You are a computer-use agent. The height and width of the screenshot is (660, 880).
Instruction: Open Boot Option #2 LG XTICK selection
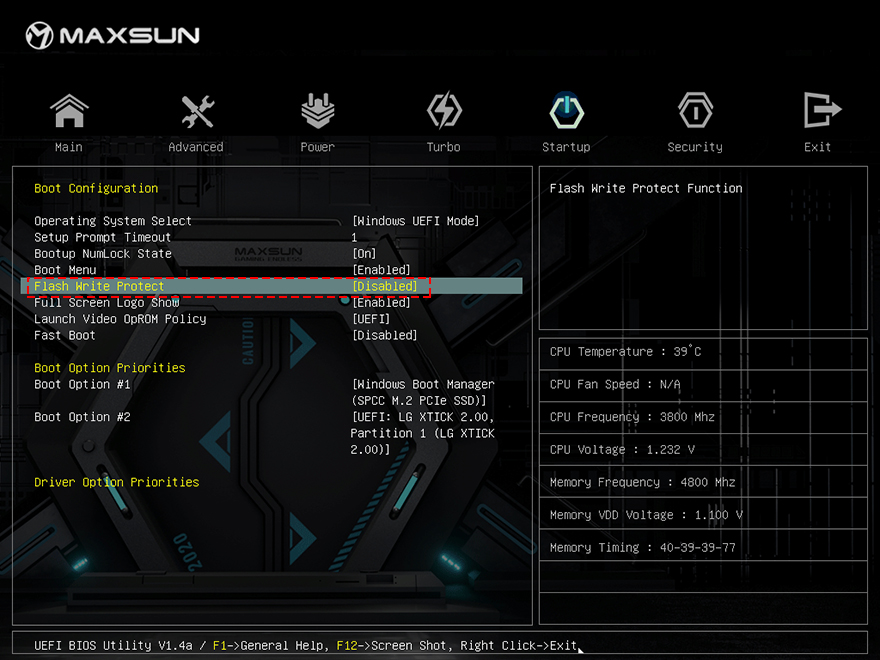(x=423, y=433)
